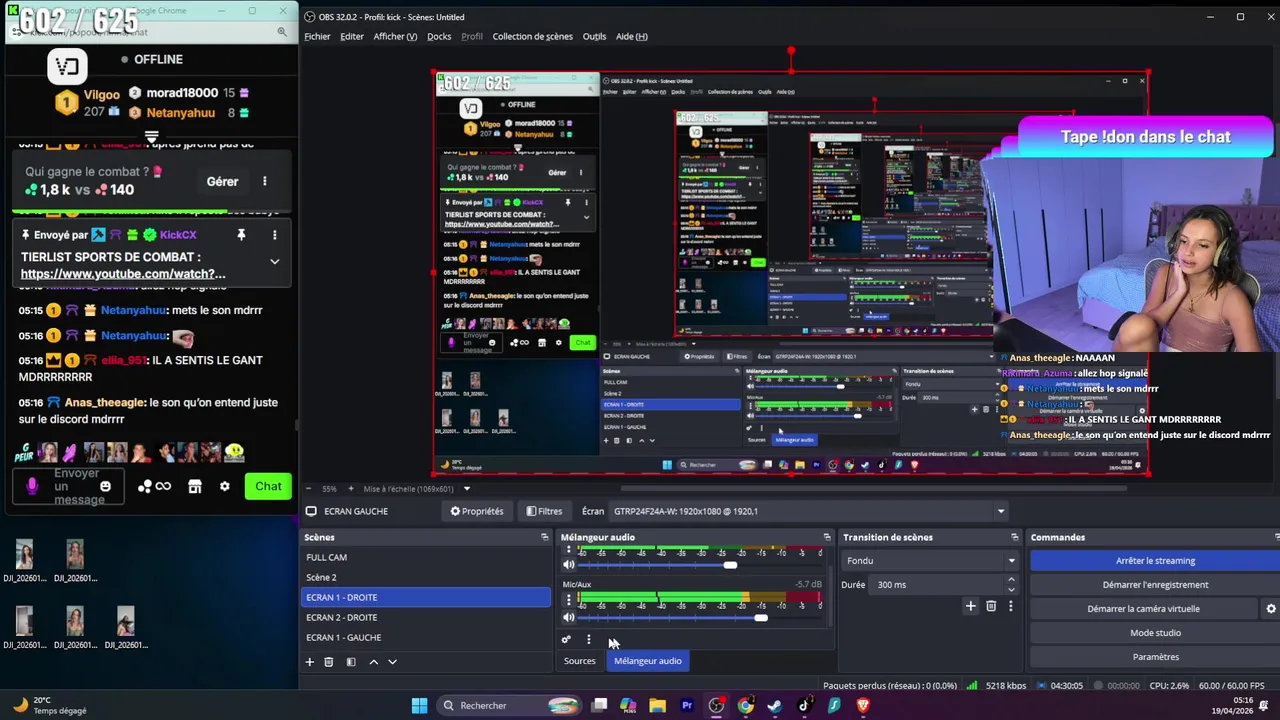Click Arrêter le streaming button

click(1155, 561)
